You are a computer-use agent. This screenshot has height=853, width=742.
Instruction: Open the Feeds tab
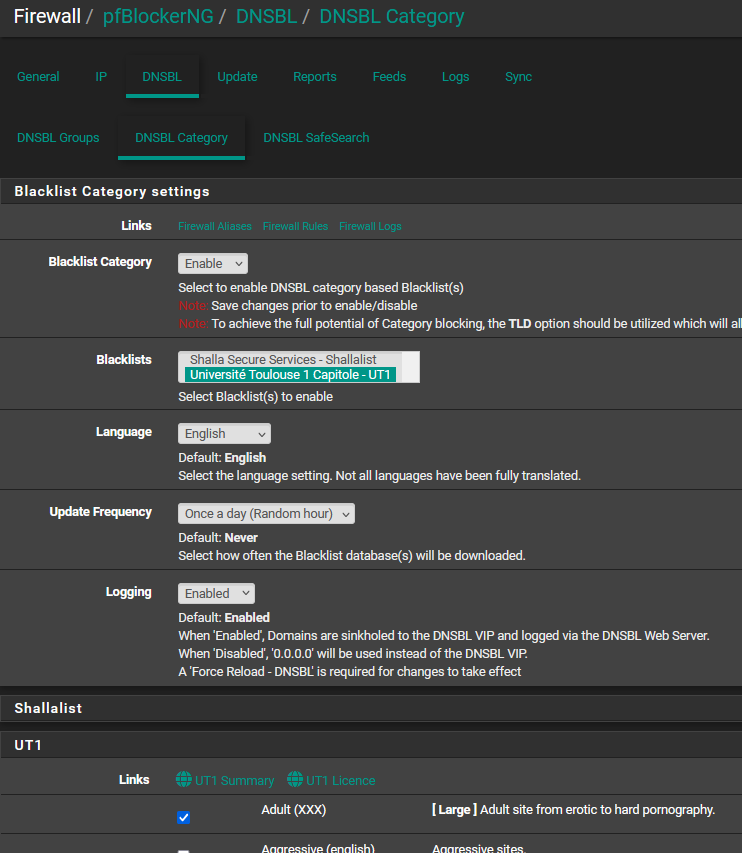389,77
